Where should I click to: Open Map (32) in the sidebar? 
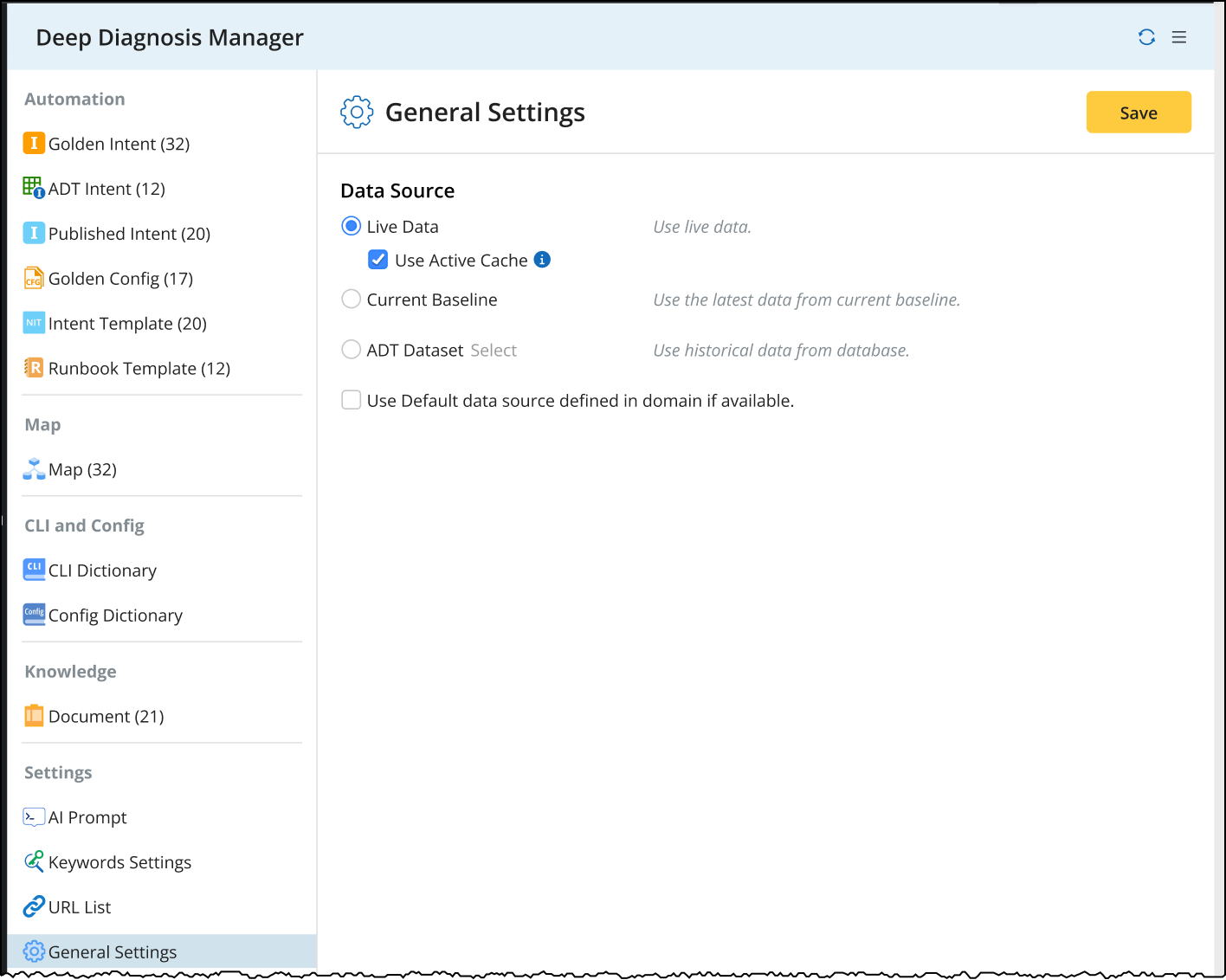point(82,469)
